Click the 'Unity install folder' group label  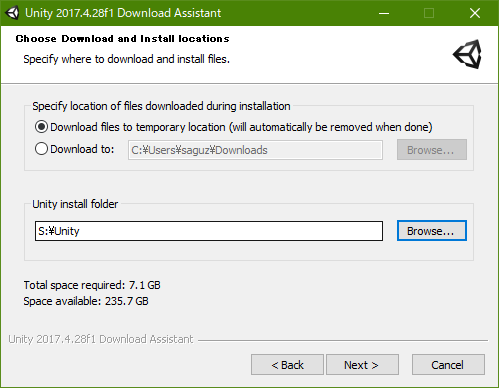[x=75, y=204]
